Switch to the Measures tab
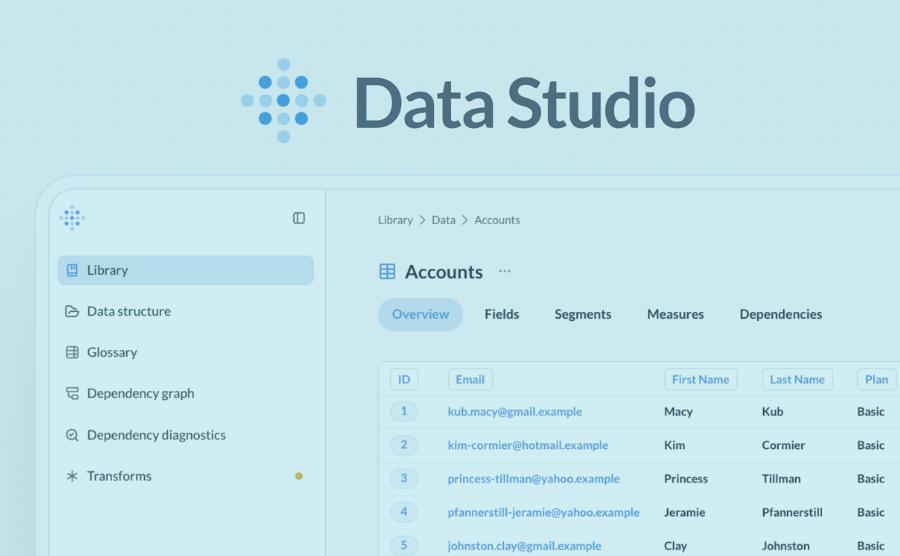 [675, 314]
